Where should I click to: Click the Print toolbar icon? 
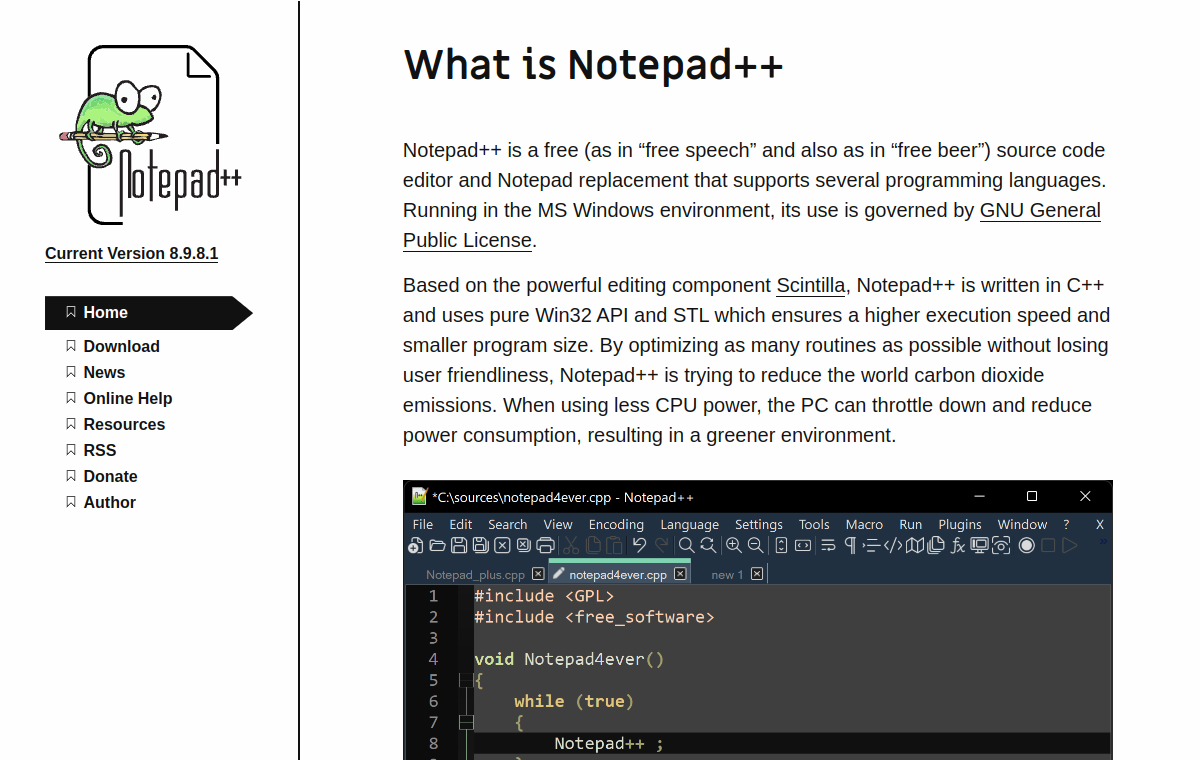(545, 545)
